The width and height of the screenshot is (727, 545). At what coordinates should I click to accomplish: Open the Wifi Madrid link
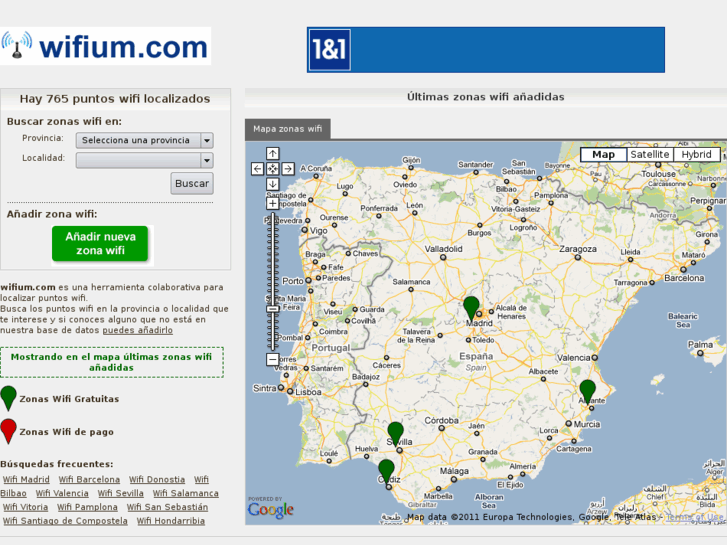[26, 480]
